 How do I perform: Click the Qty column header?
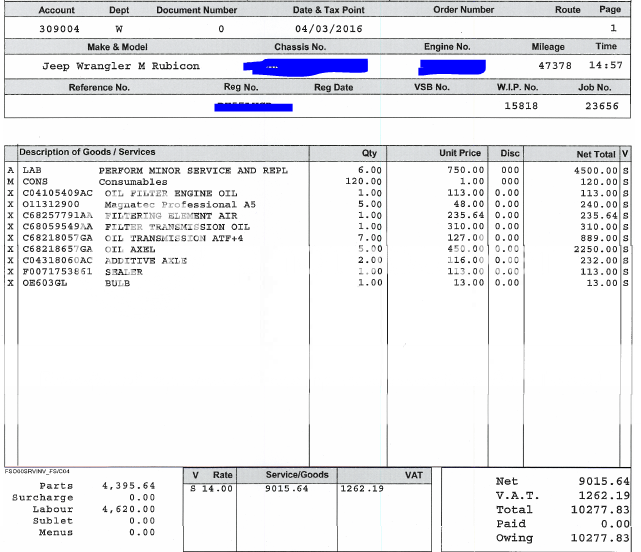369,153
